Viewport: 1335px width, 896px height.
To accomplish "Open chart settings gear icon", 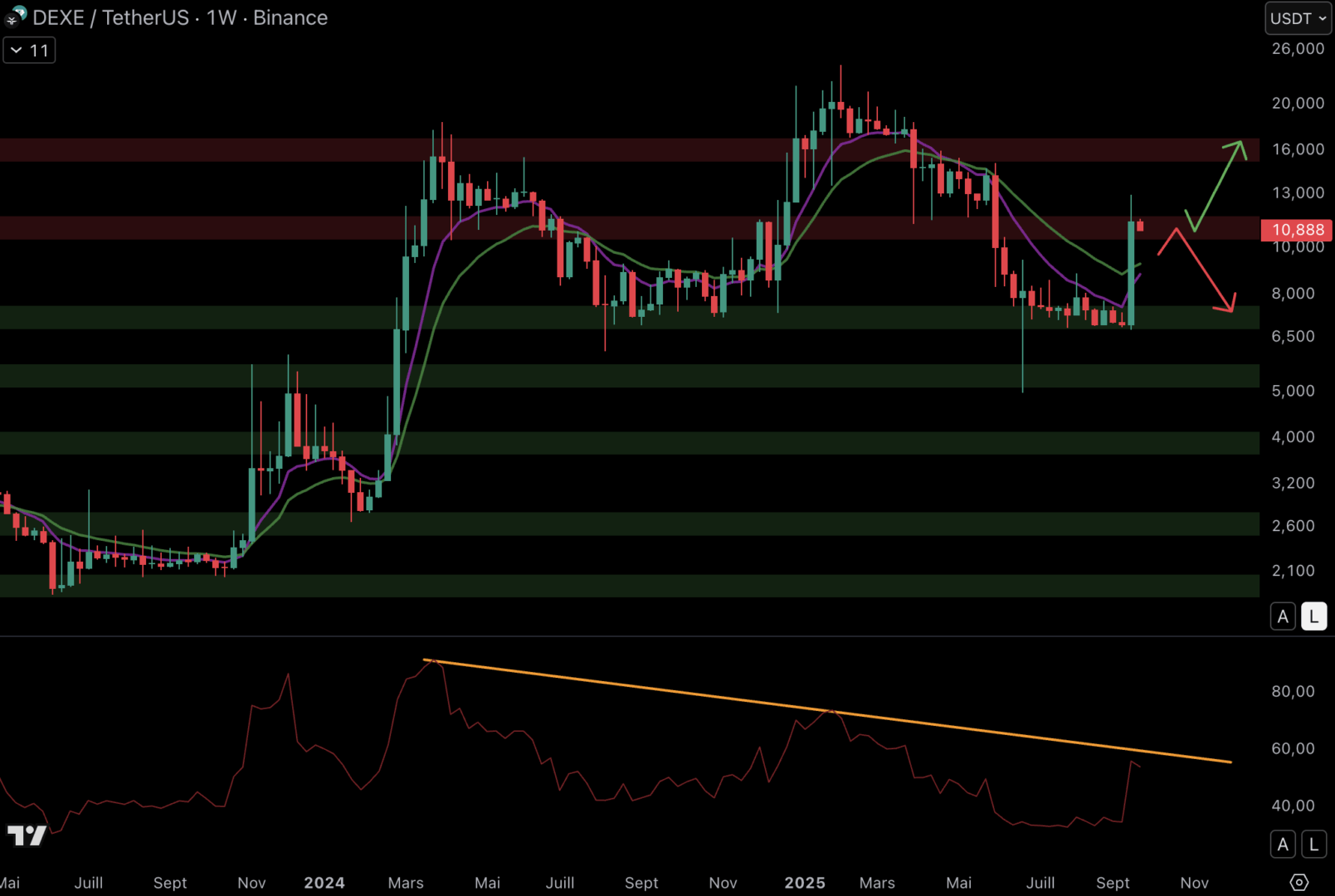I will point(1299,882).
